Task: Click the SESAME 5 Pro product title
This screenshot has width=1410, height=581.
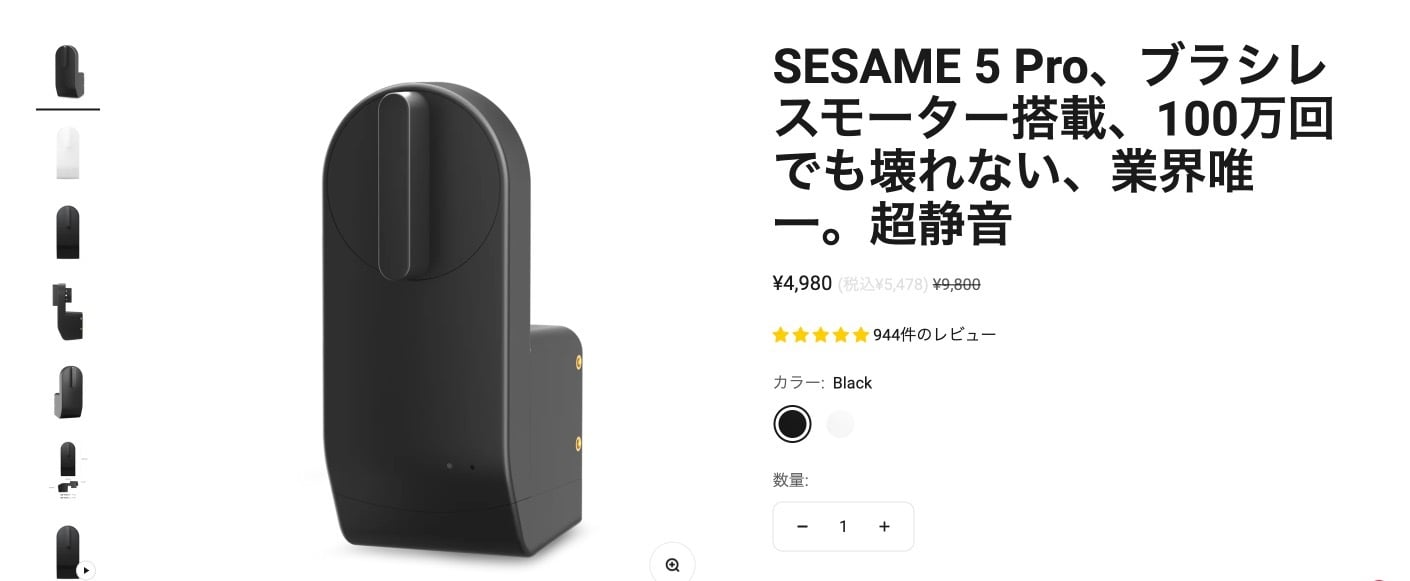Action: coord(1053,148)
